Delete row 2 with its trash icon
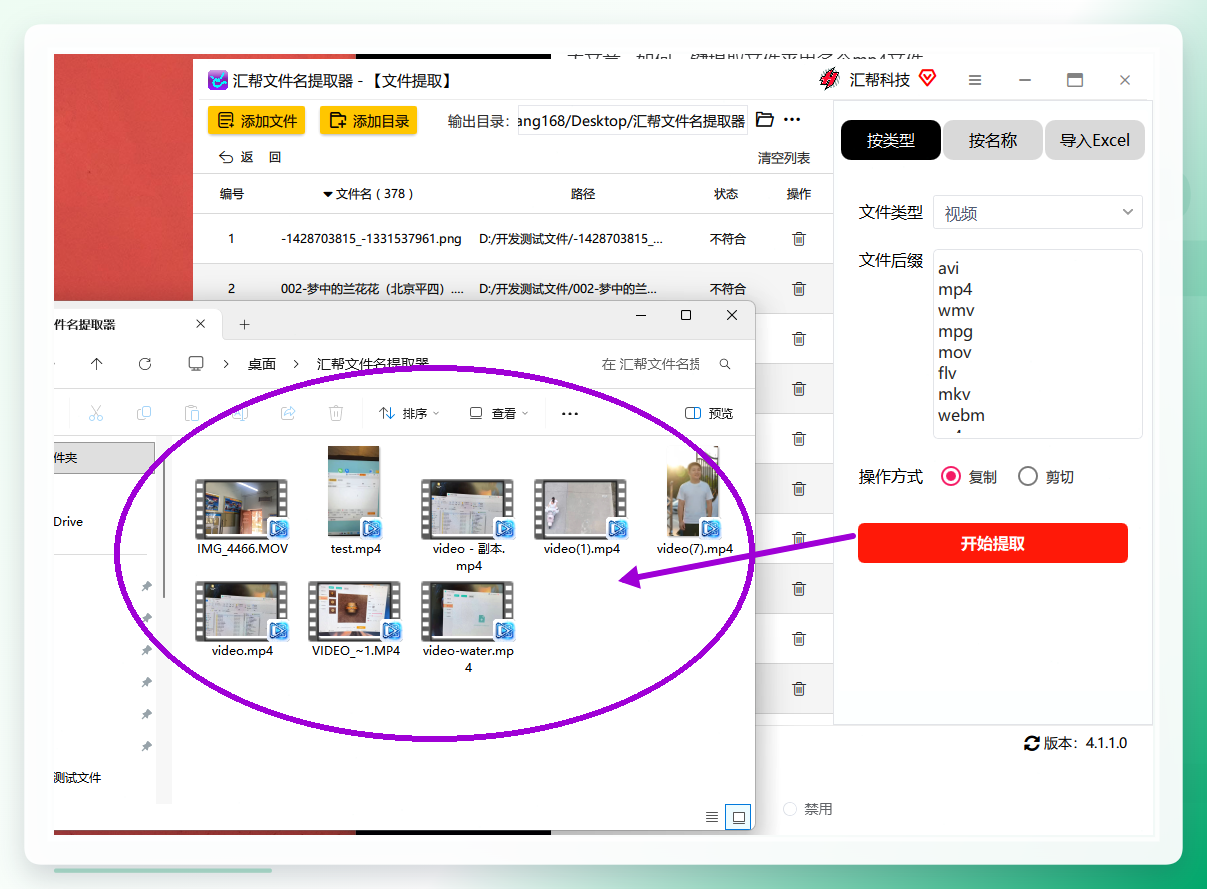 798,289
